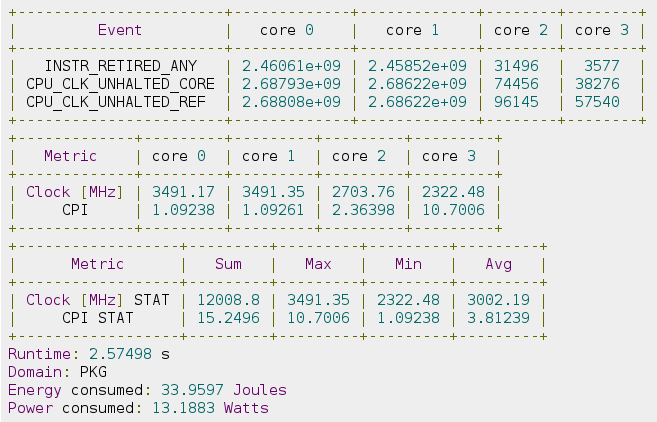Click the 2.68793e+09 core 0 value
This screenshot has width=657, height=422.
(290, 83)
